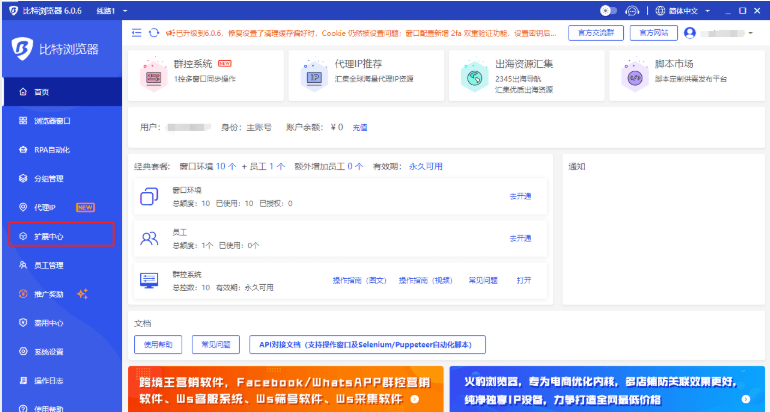Click the sidebar collapse hamburger icon

pyautogui.click(x=137, y=33)
